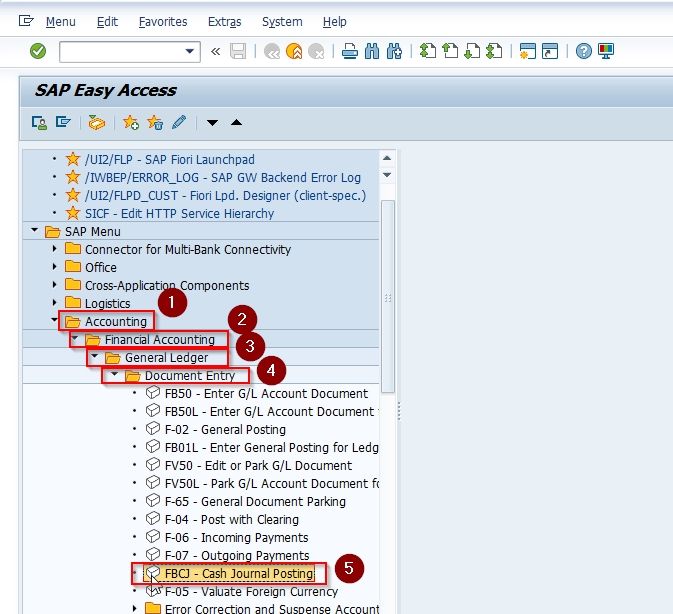Click the Generate Shortcut icon
This screenshot has width=673, height=614.
tap(550, 51)
